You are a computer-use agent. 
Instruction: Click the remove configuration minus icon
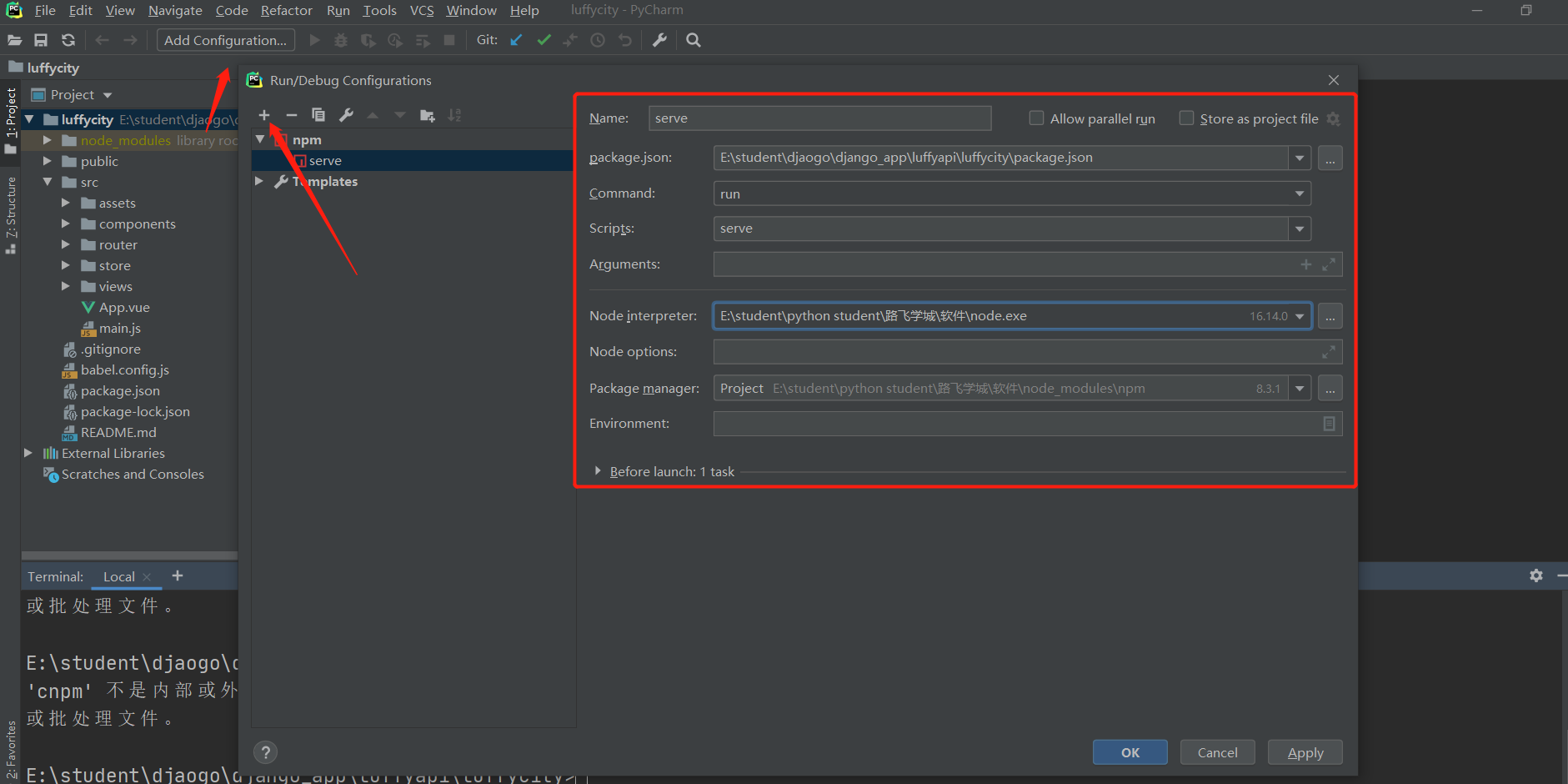click(291, 115)
